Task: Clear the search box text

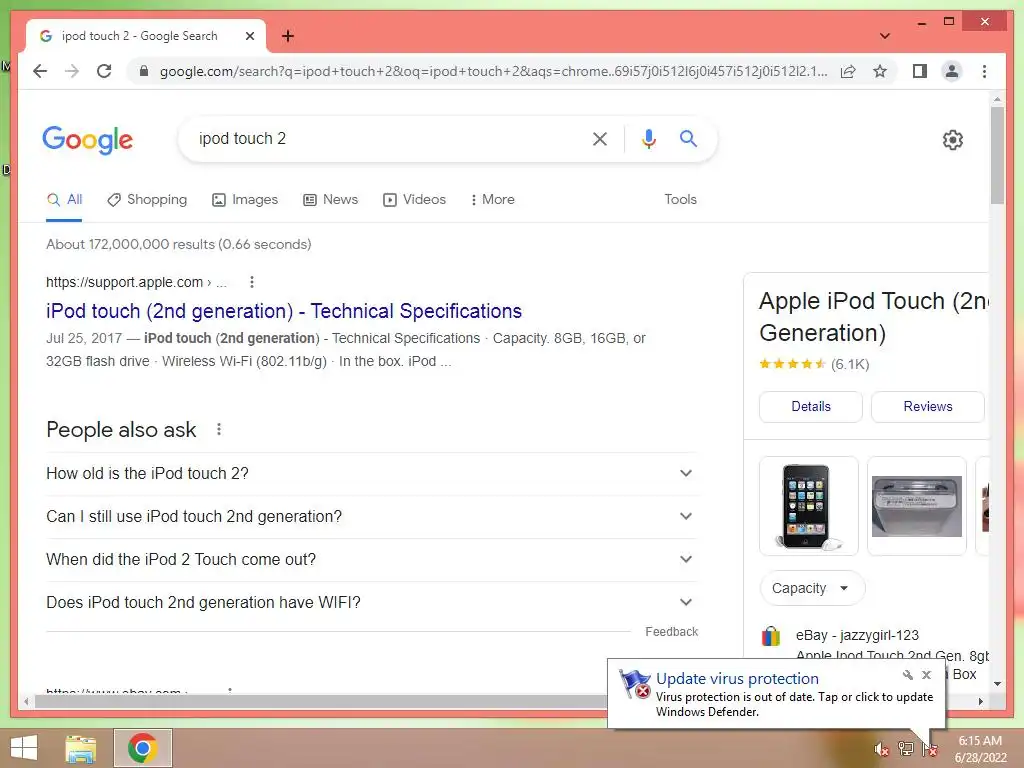Action: 600,138
